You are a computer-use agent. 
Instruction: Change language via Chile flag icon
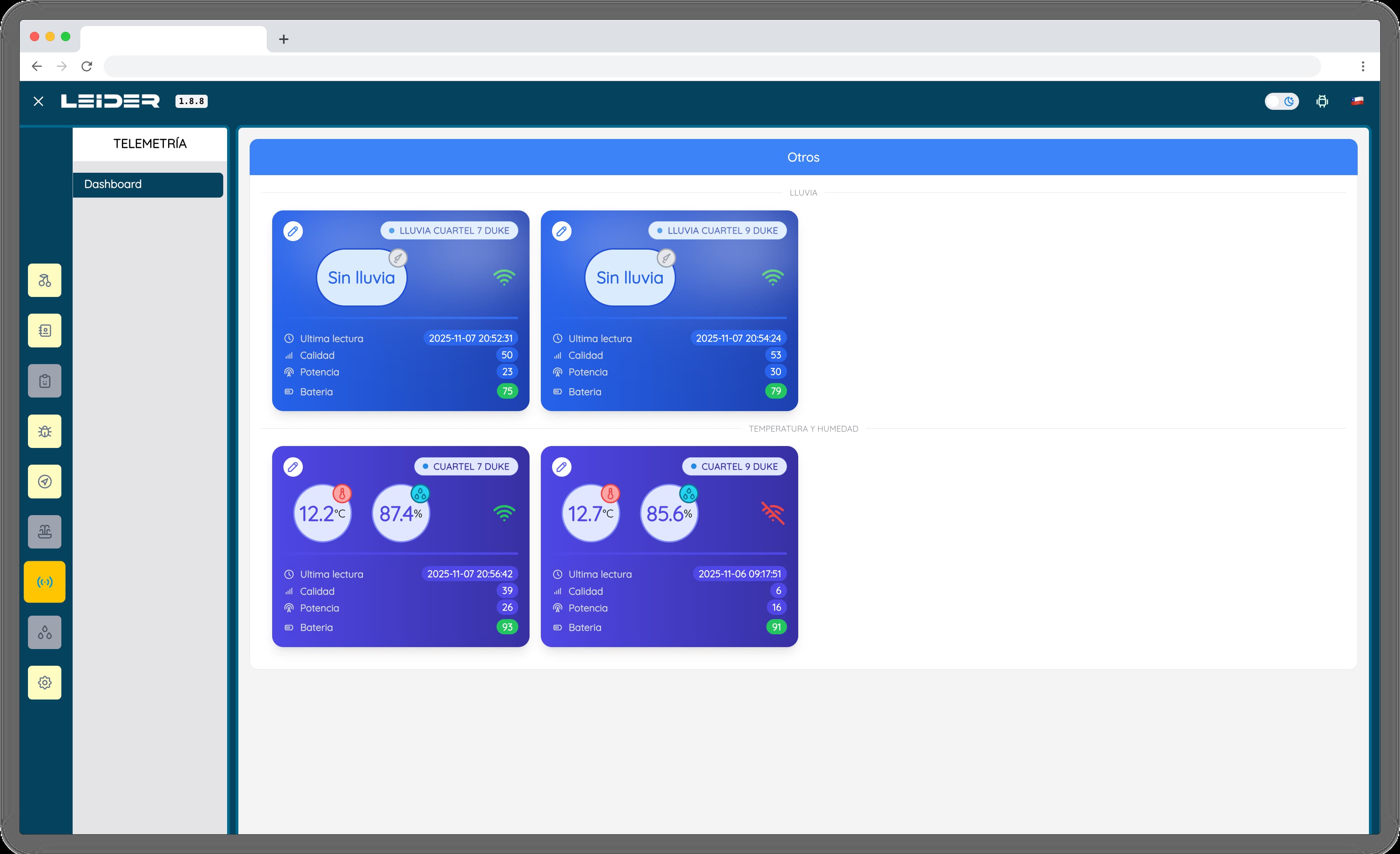pos(1357,101)
